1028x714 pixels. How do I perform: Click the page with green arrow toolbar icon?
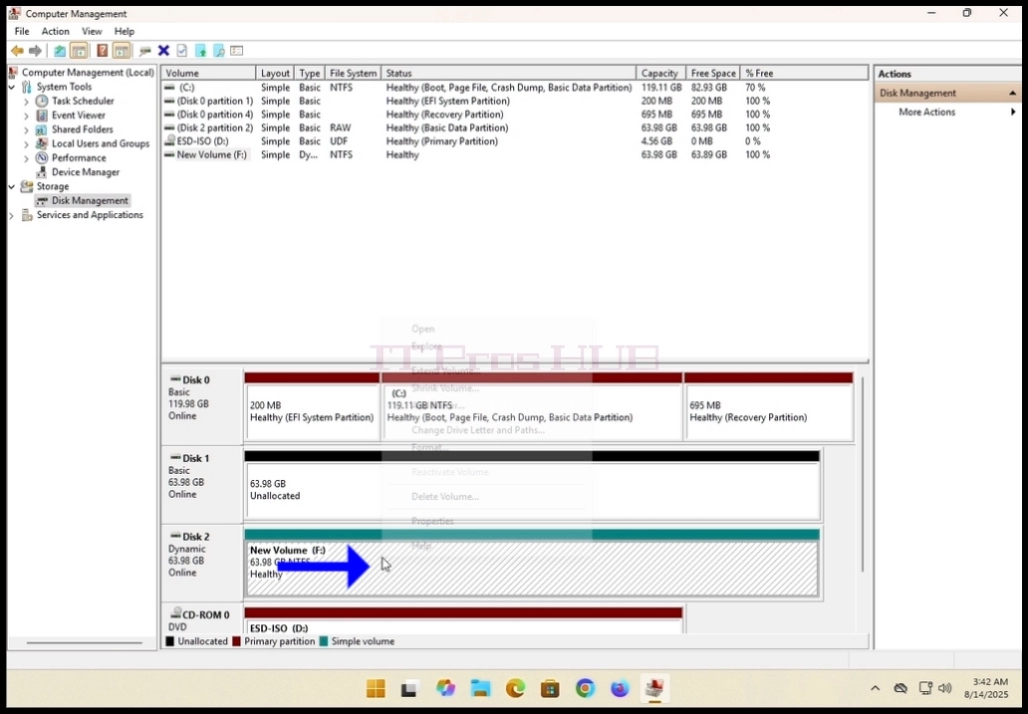pos(201,50)
